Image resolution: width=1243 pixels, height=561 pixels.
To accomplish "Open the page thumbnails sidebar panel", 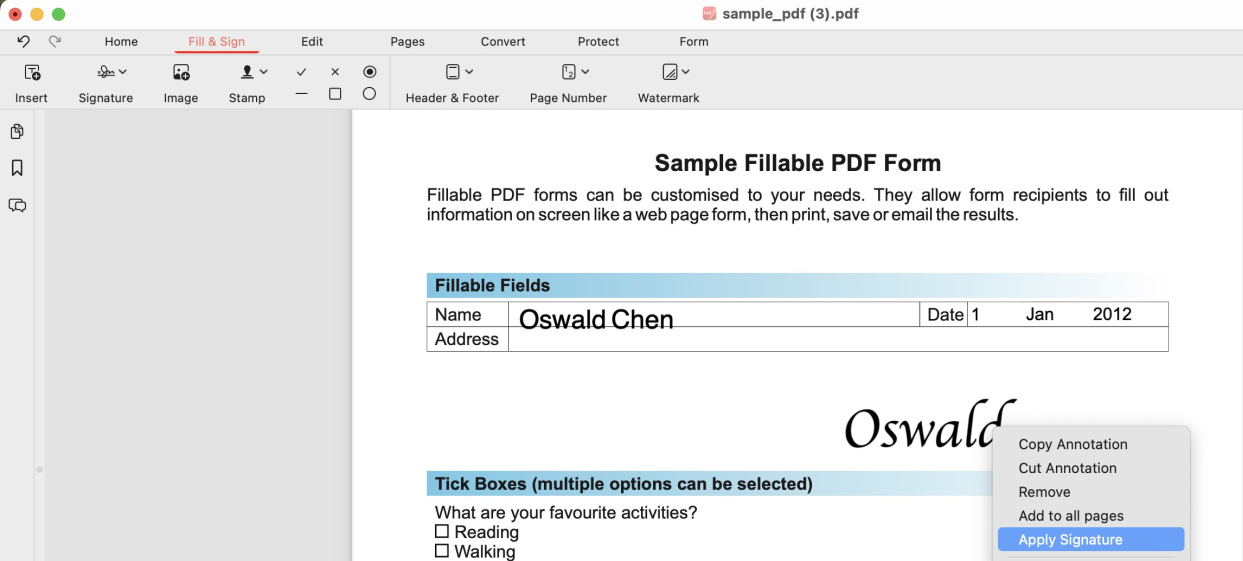I will (x=17, y=132).
